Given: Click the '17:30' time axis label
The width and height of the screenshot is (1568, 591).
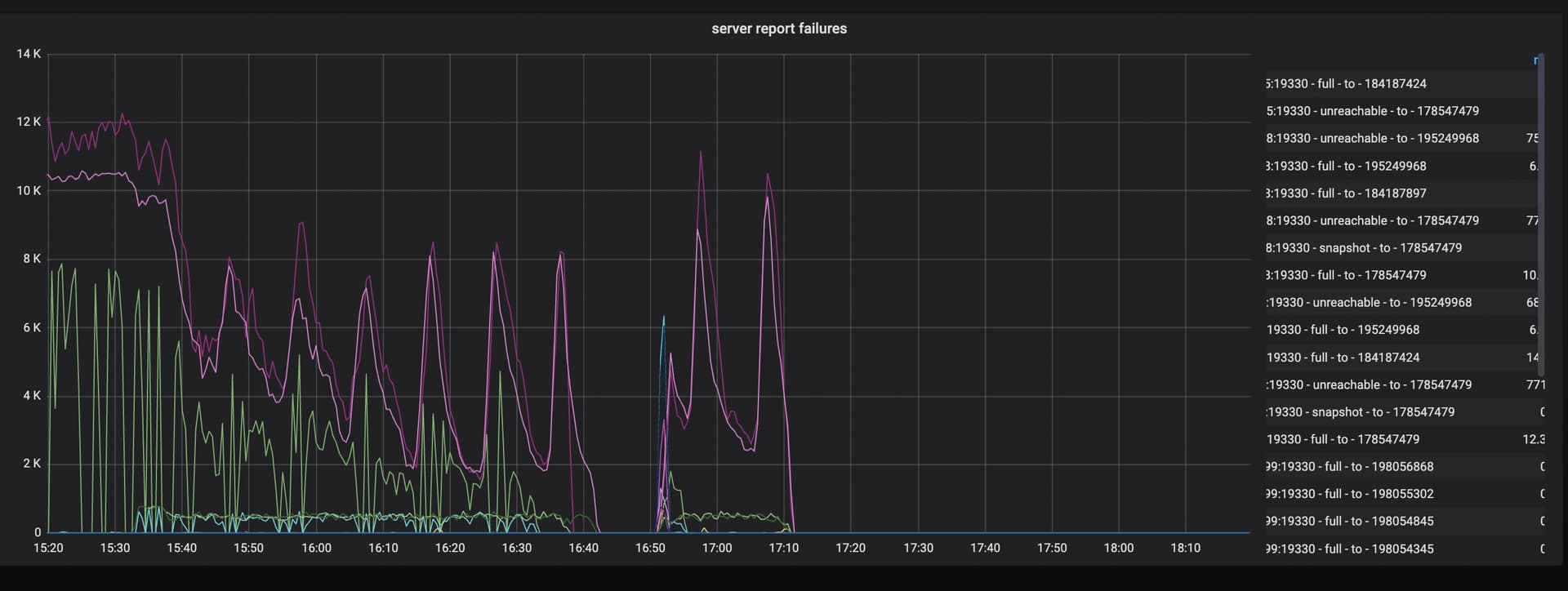Looking at the screenshot, I should [918, 548].
